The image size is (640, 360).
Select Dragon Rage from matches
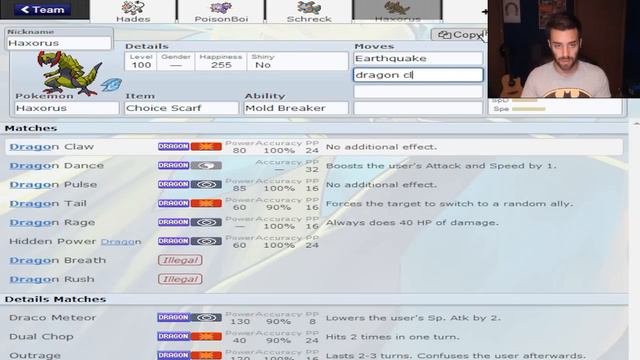point(314,222)
